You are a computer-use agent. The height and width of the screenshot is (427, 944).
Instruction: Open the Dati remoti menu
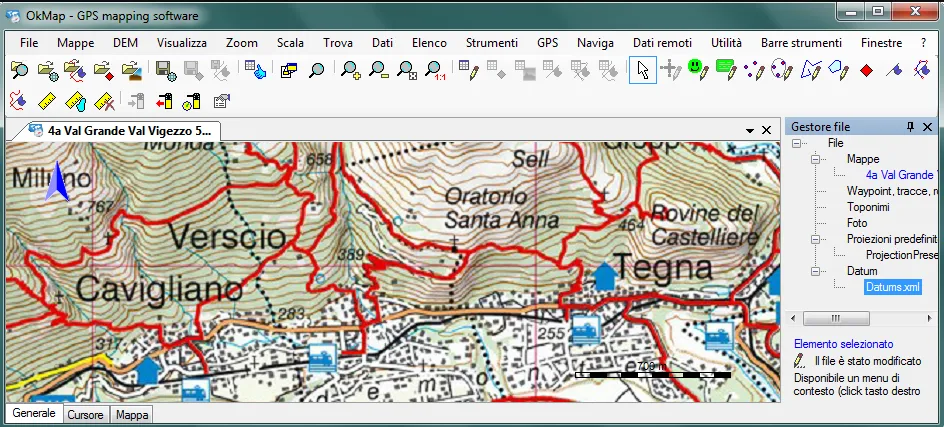point(662,43)
